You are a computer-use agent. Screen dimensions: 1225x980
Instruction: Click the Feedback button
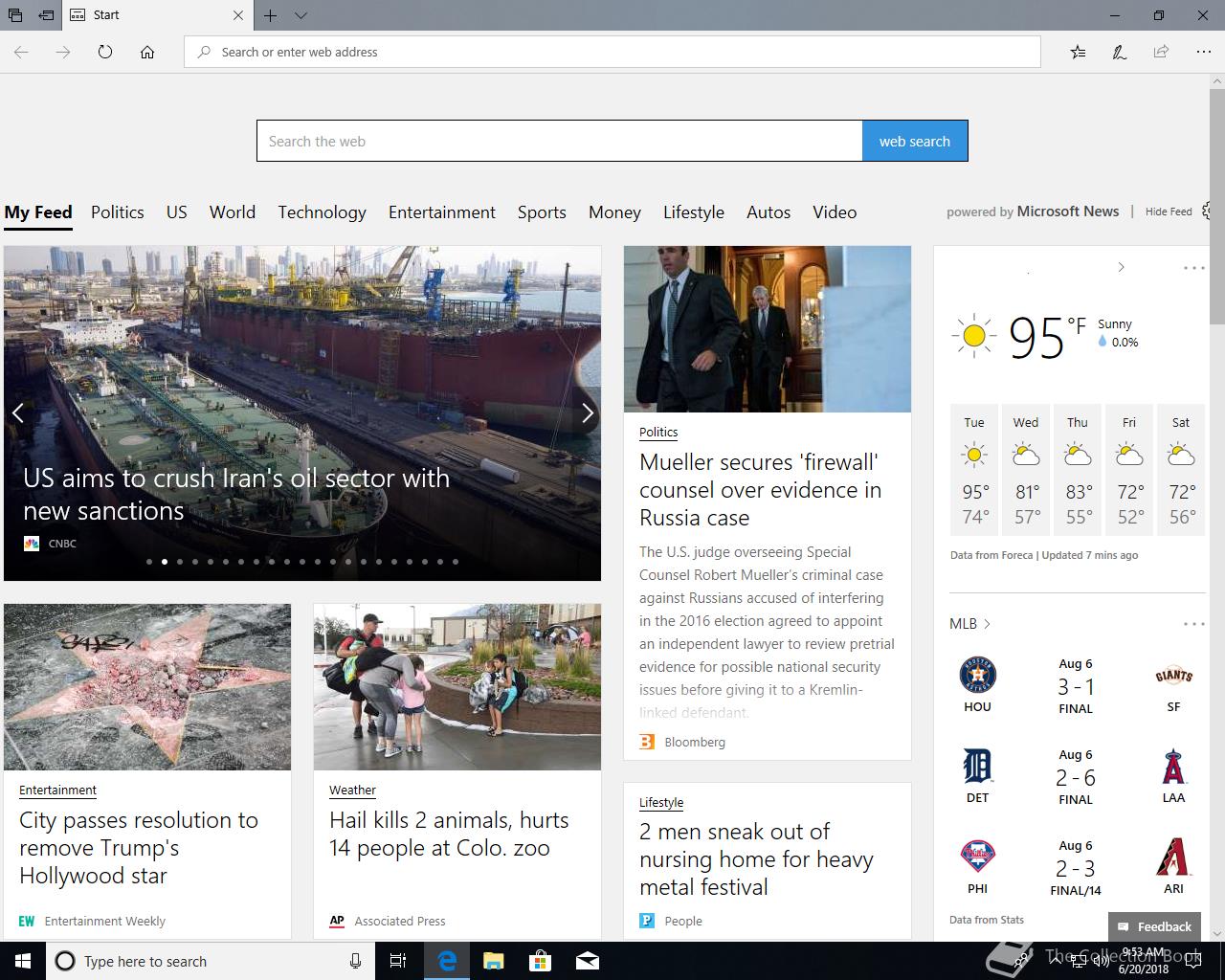[1154, 926]
